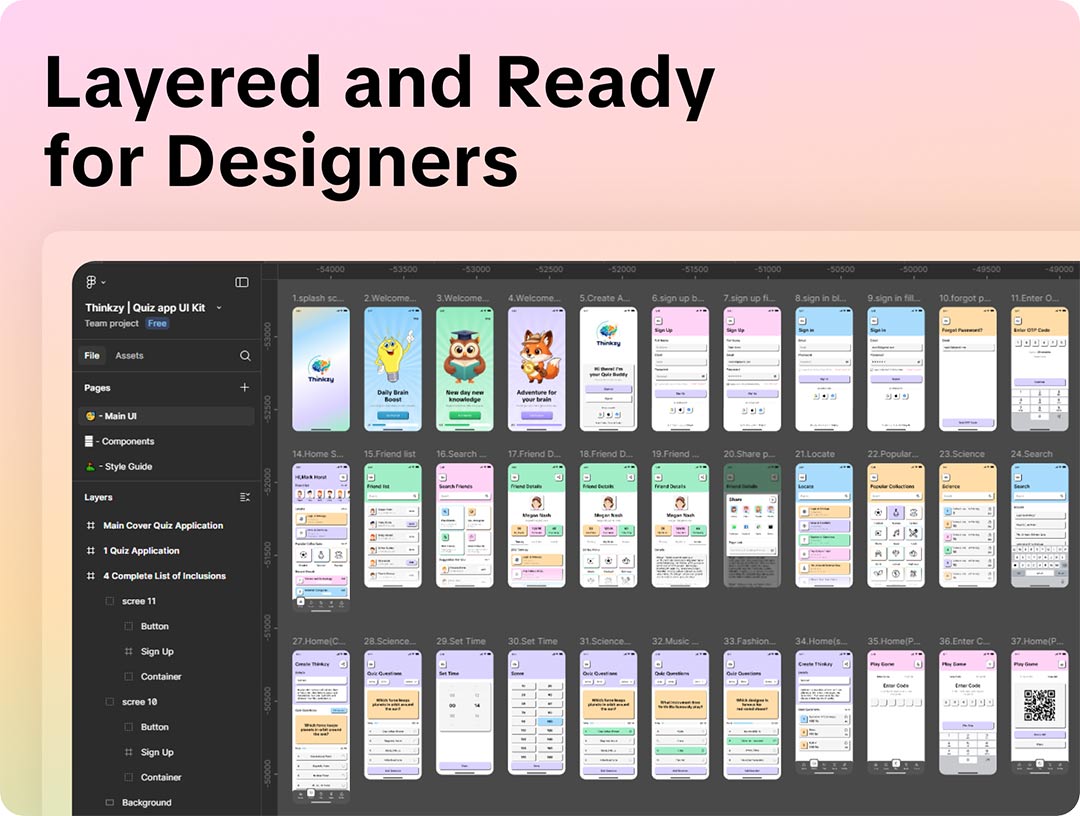This screenshot has height=816, width=1080.
Task: Click frame icon beside 1 Quiz Application
Action: click(90, 551)
